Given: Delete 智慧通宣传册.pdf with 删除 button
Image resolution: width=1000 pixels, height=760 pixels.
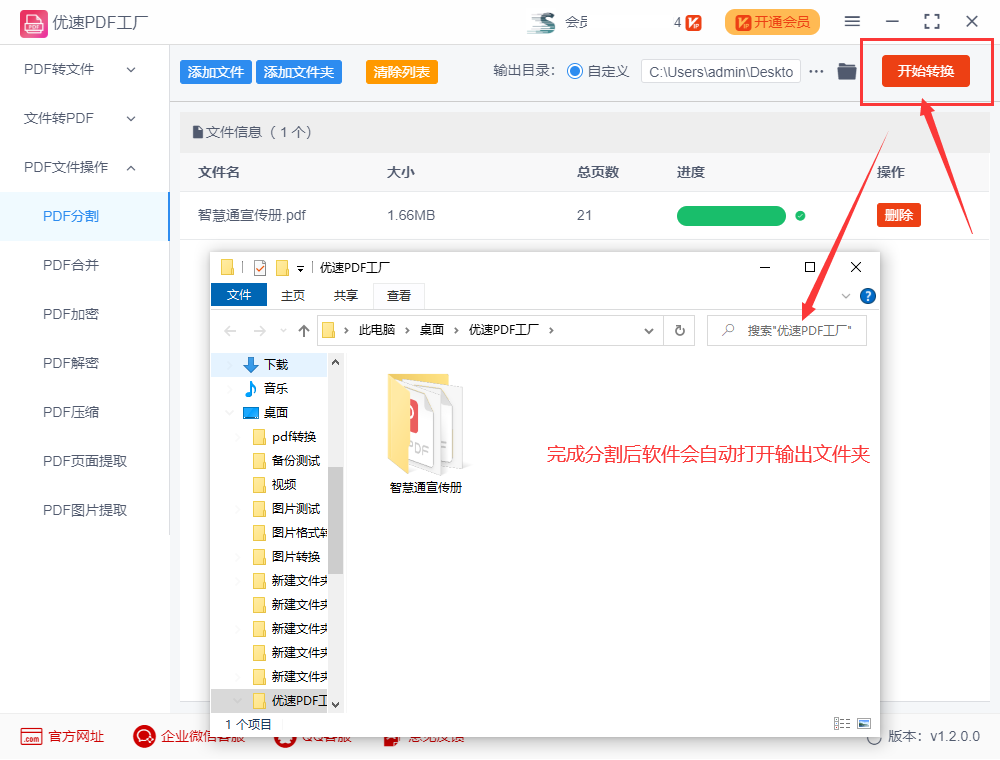Looking at the screenshot, I should (899, 216).
